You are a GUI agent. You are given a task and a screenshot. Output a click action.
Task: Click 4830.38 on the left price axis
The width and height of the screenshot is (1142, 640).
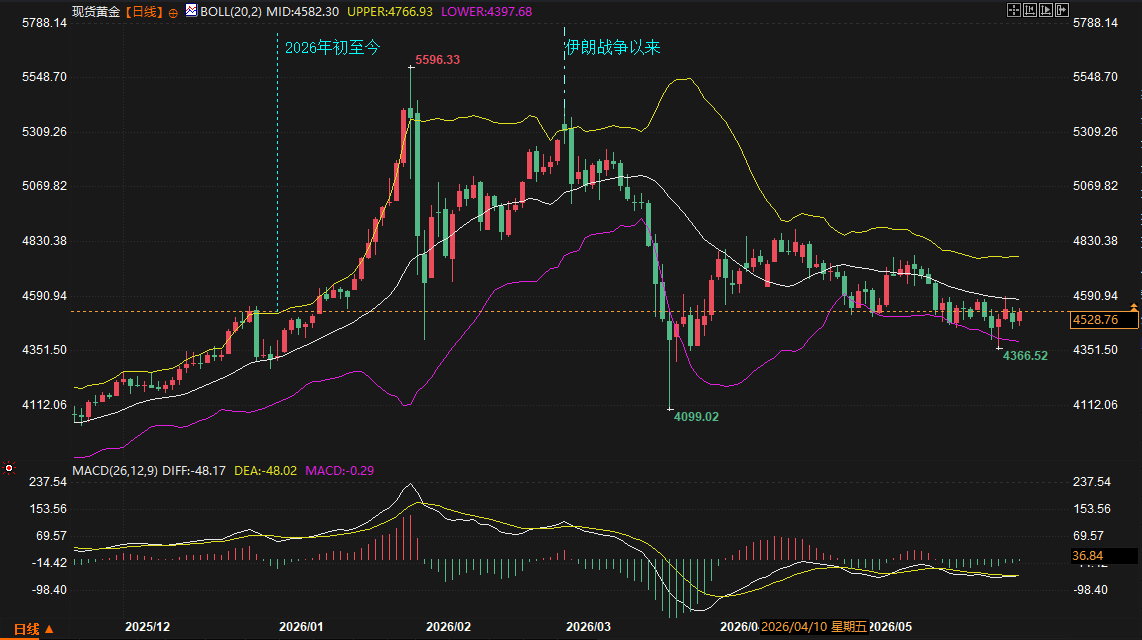click(x=44, y=240)
